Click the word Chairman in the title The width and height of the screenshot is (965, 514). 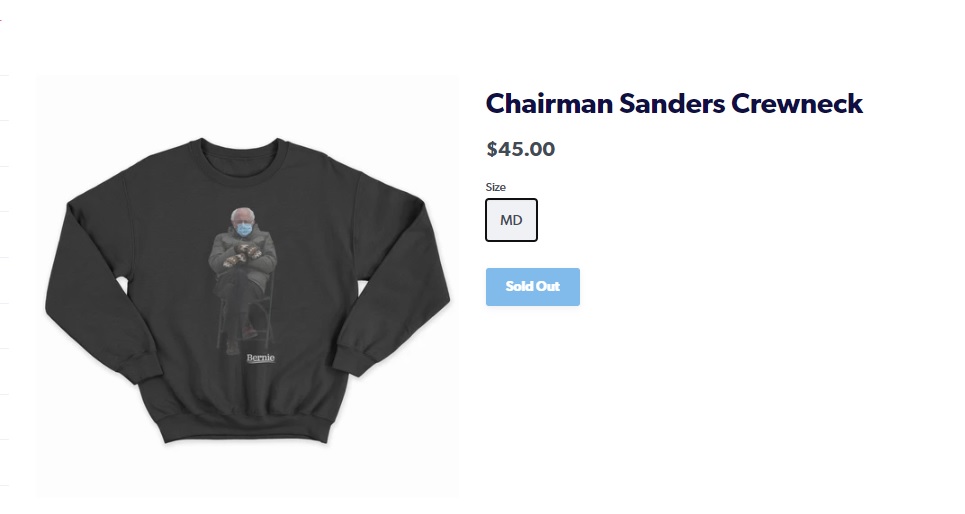coord(550,103)
